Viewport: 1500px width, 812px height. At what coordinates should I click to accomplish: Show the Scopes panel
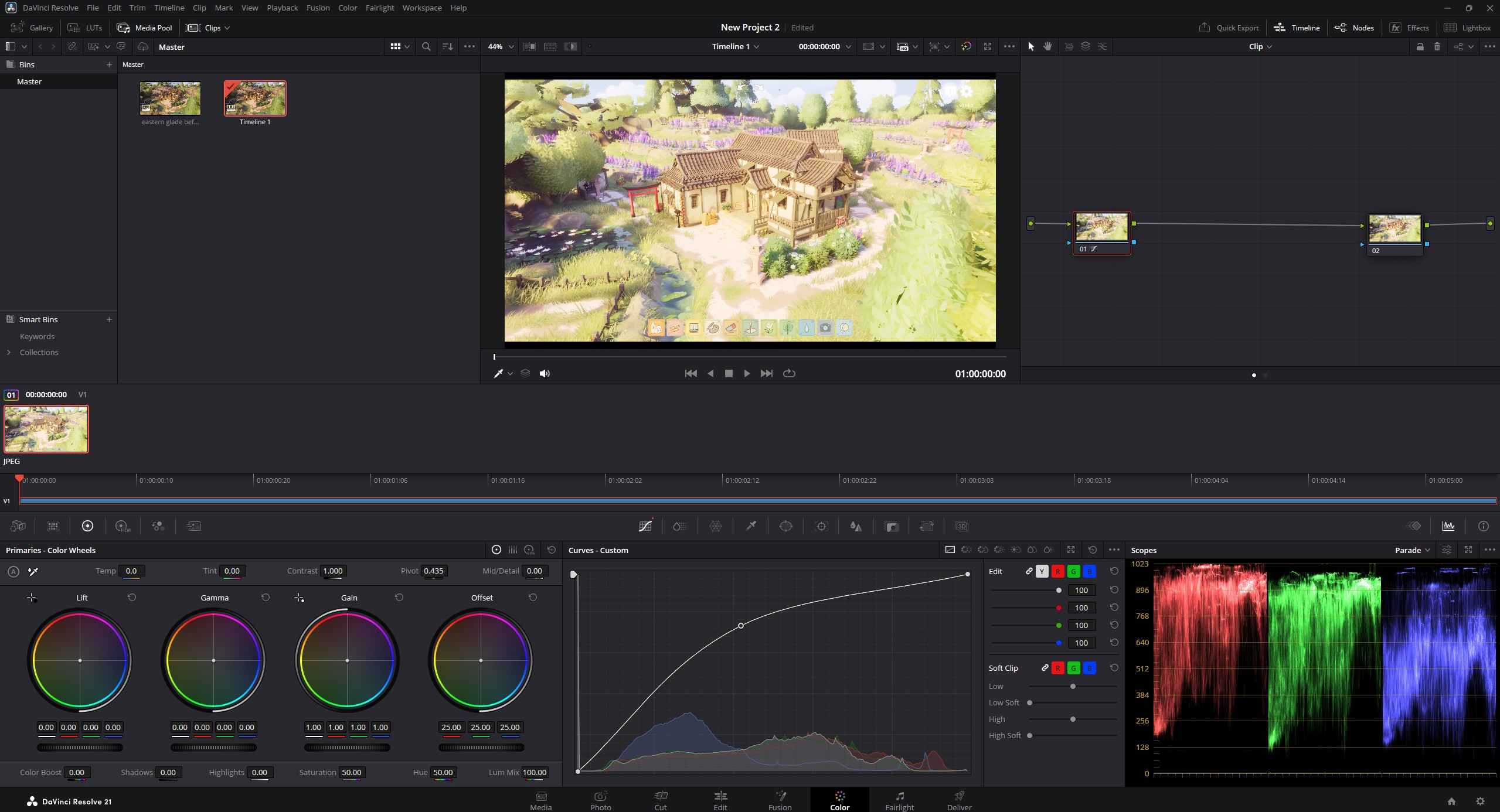point(1448,526)
